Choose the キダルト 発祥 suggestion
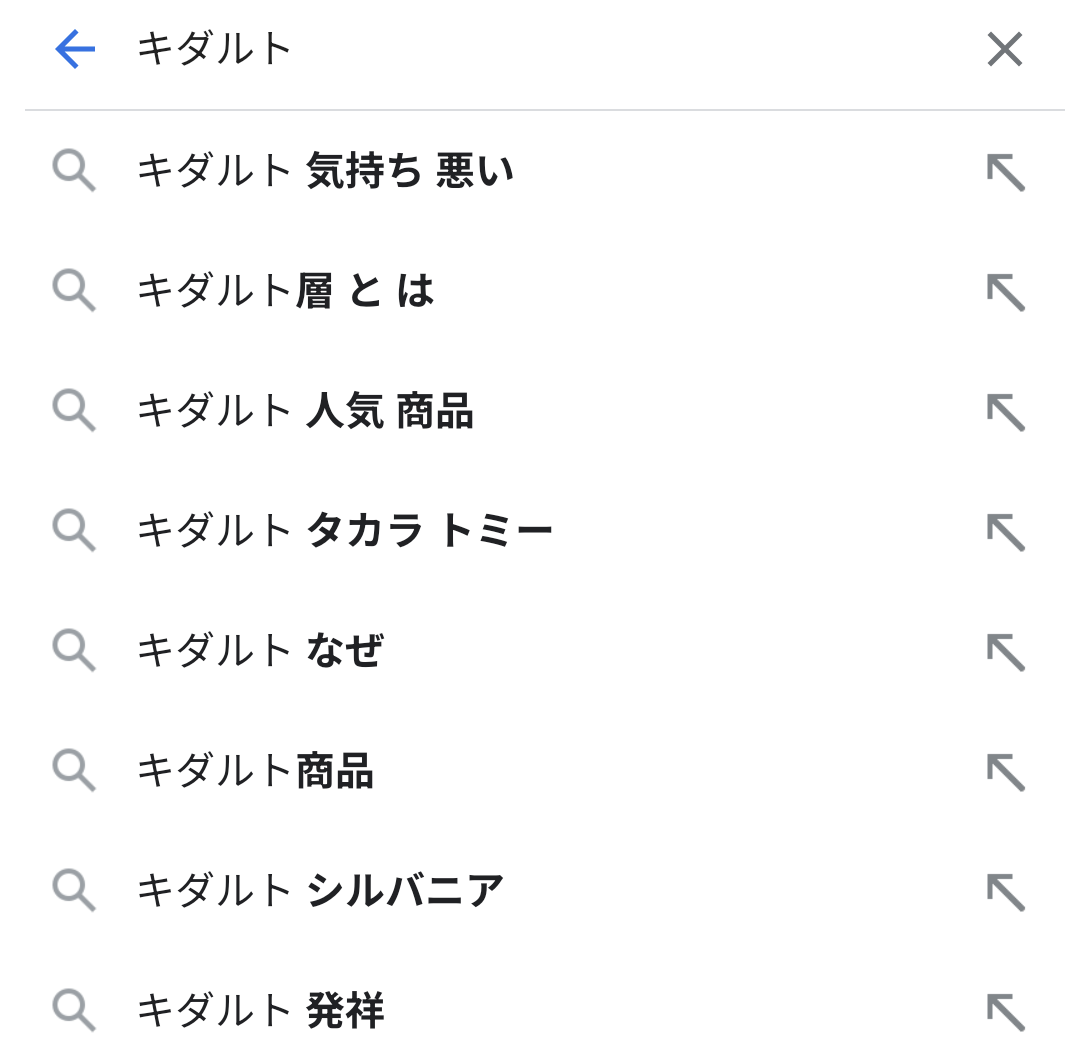1080x1044 pixels. coord(260,1010)
